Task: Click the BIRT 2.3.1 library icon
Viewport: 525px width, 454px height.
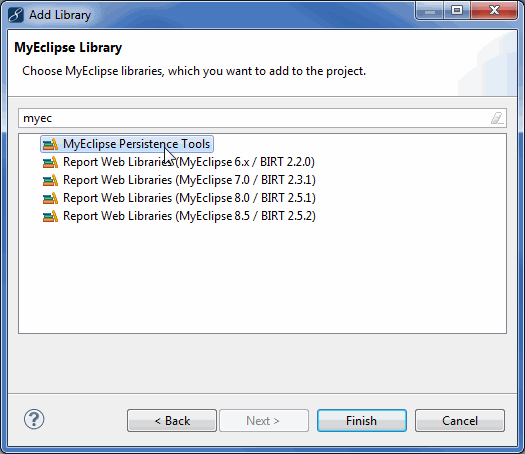Action: (x=50, y=180)
